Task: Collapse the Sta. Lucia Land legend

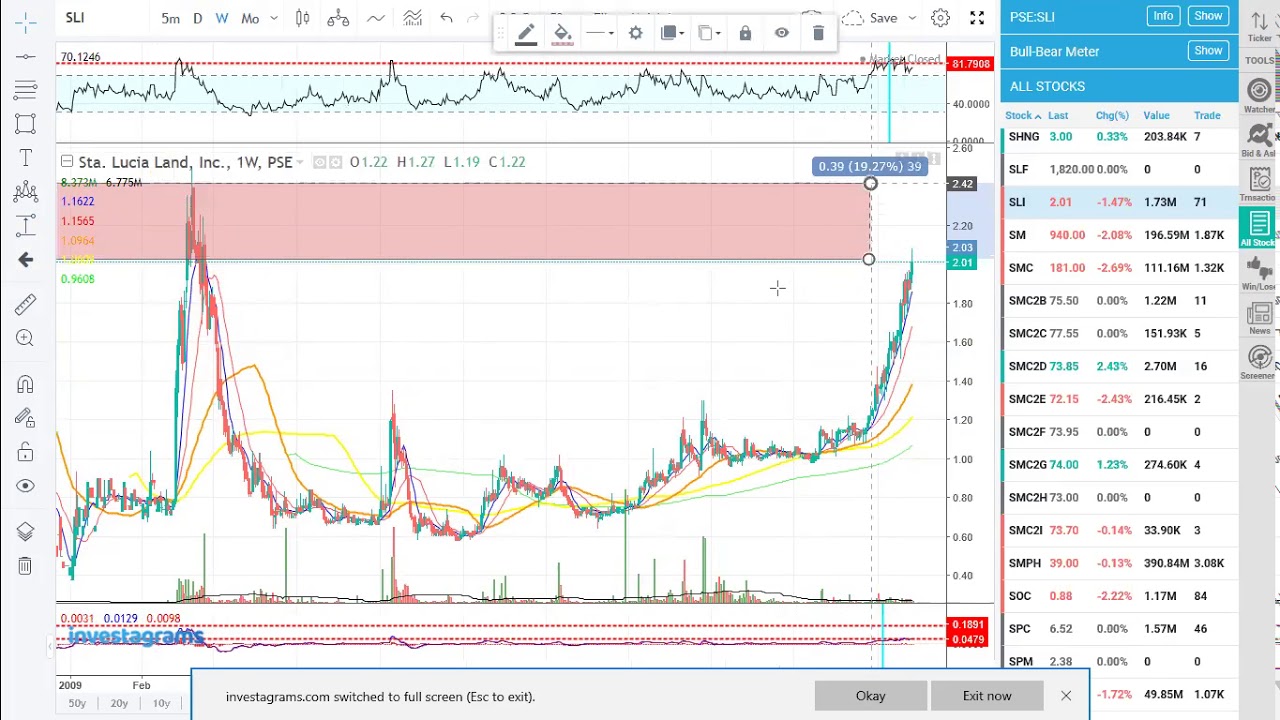Action: [66, 161]
